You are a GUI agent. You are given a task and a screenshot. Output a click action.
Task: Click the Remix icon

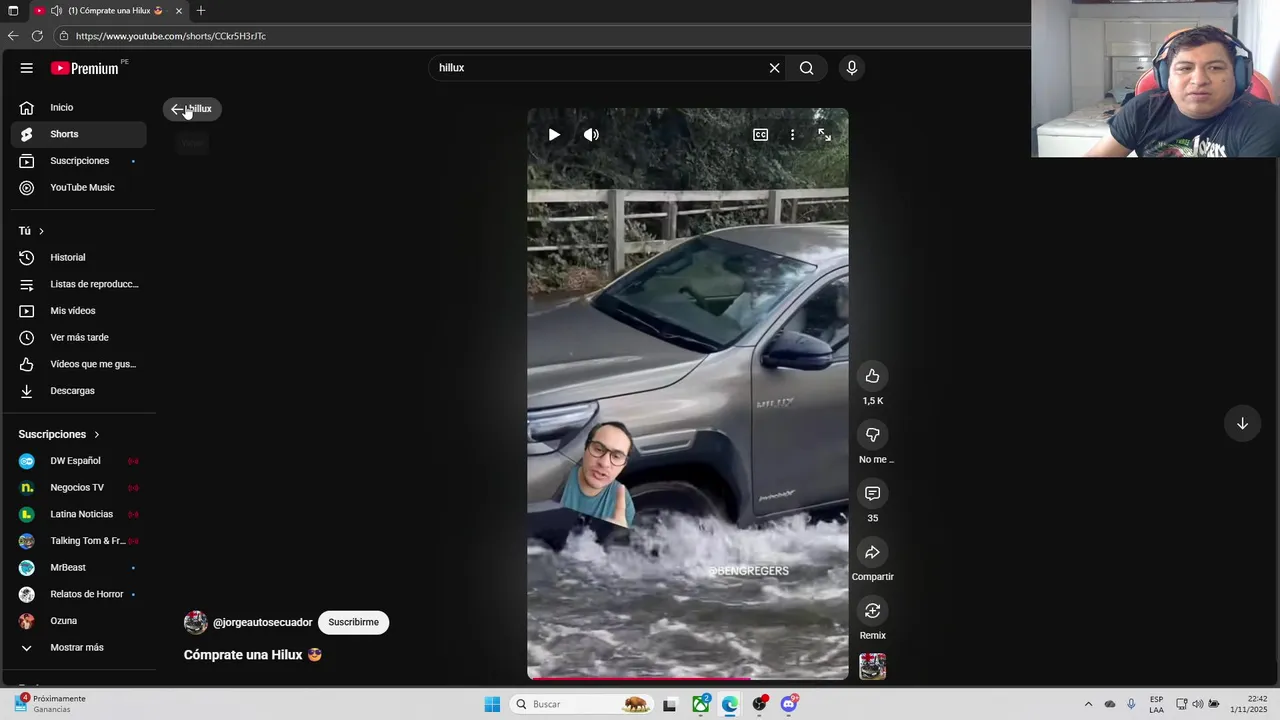[x=872, y=611]
